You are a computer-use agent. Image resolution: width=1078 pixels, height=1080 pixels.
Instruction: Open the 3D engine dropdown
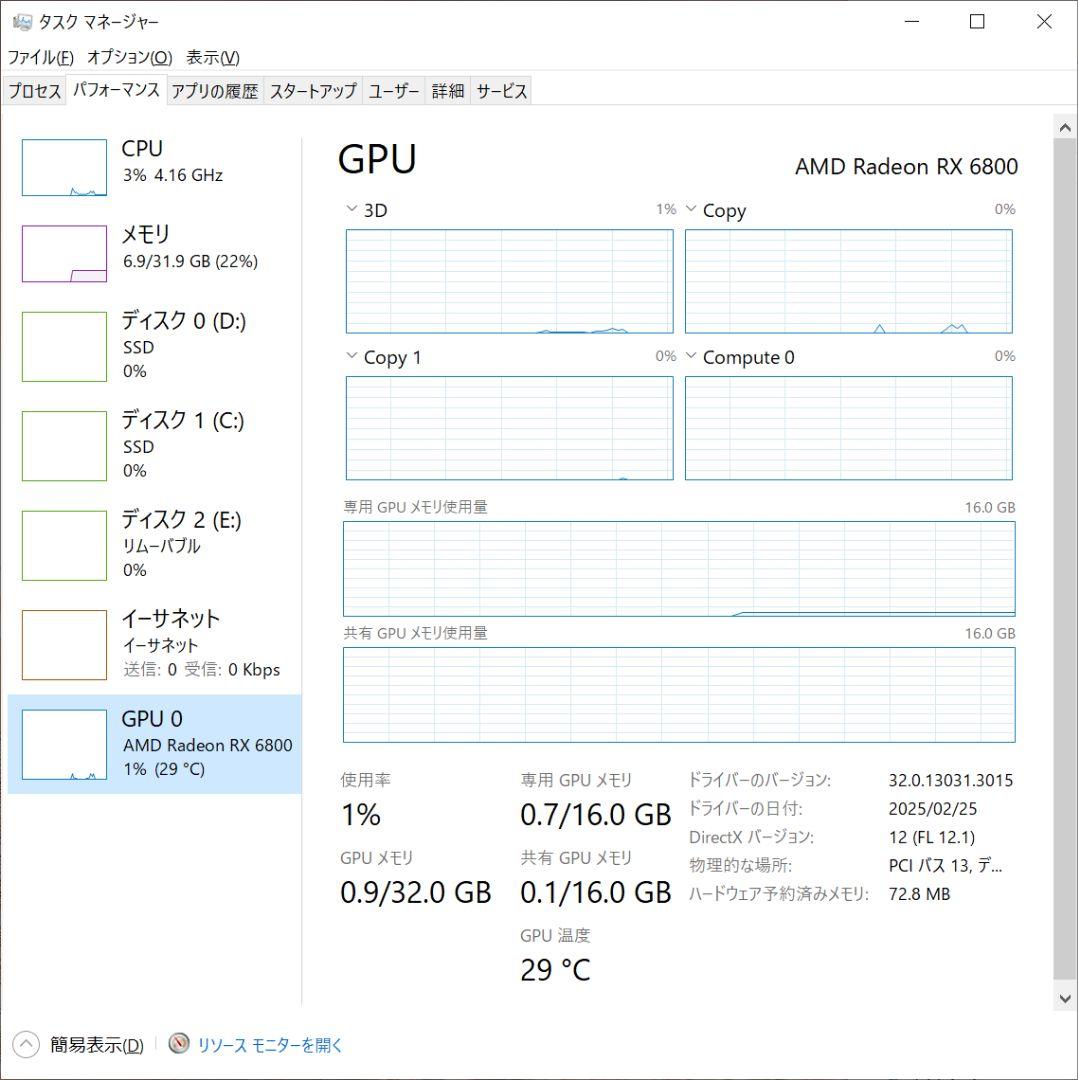click(352, 209)
